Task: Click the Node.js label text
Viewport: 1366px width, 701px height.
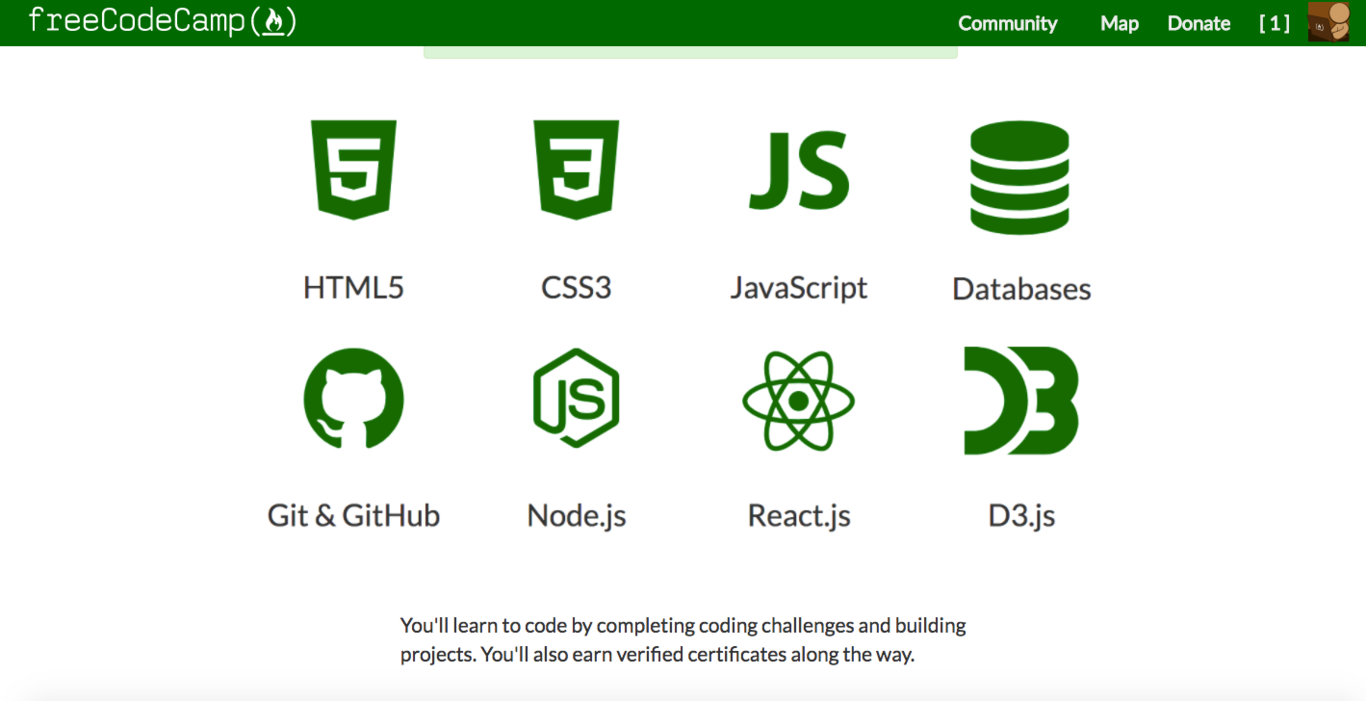Action: click(x=576, y=515)
